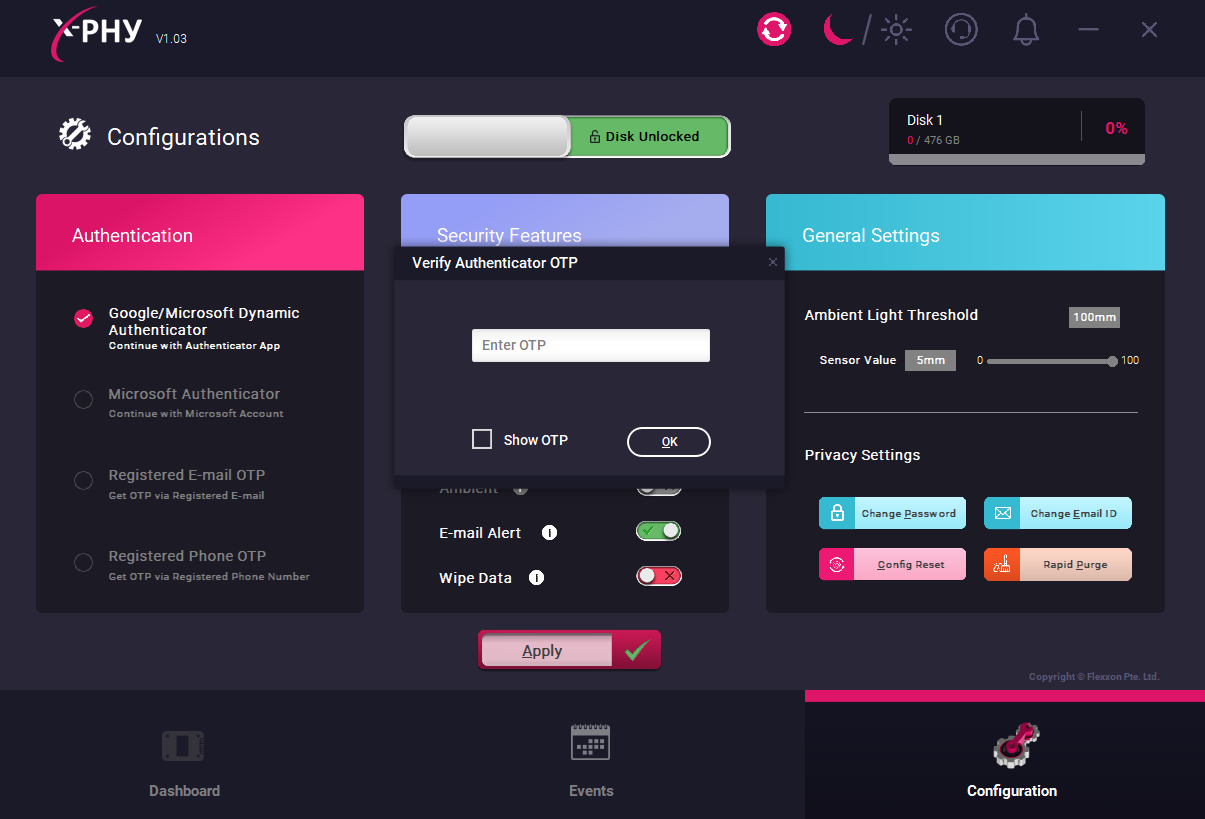Turn off the E-mail Alert toggle
Screen dimensions: 1205x819
pyautogui.click(x=659, y=531)
